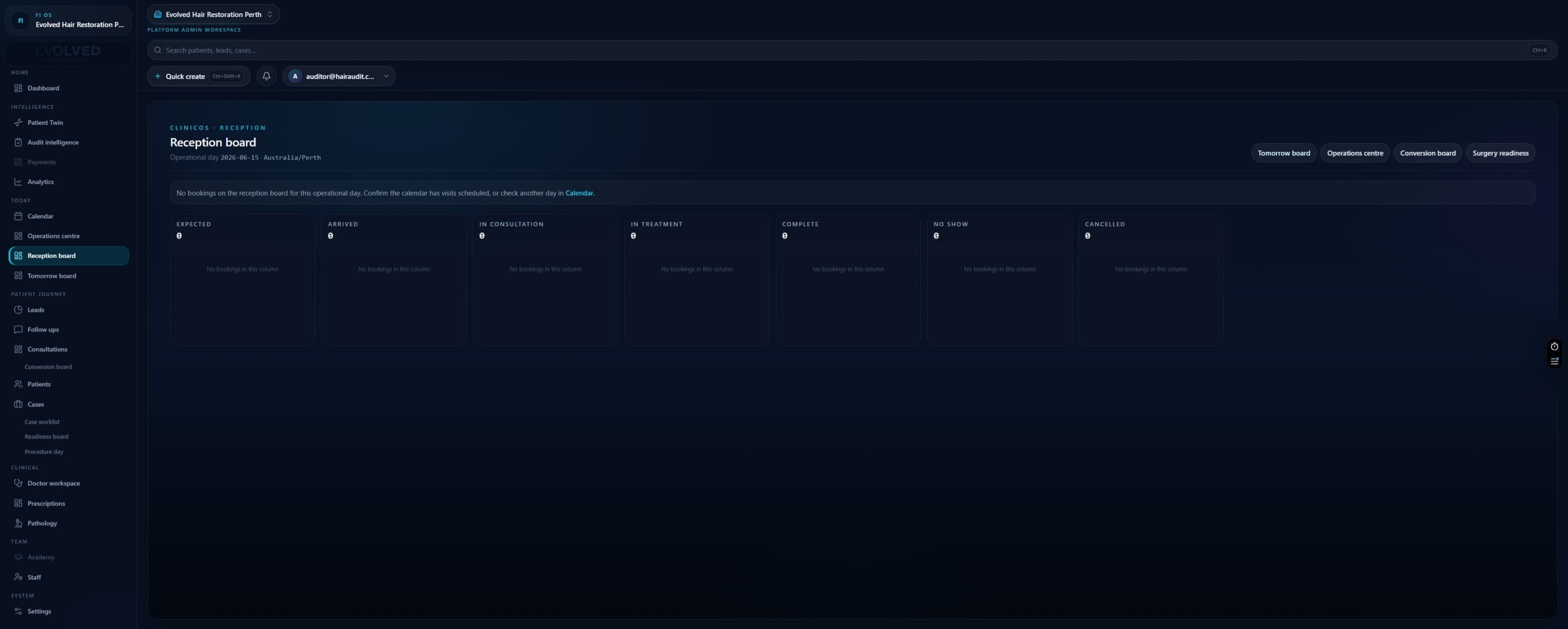Click the timer icon on right edge
Viewport: 1568px width, 629px height.
pyautogui.click(x=1554, y=346)
